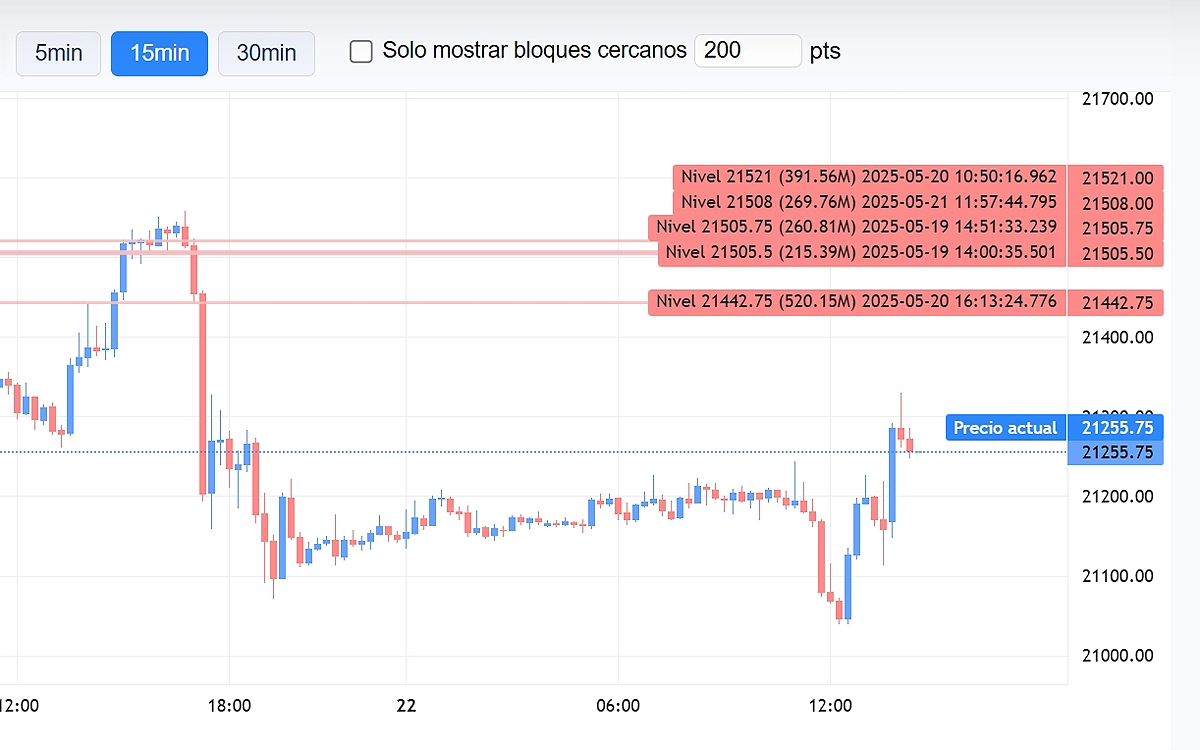Click the 22 date marker on time axis

coord(405,706)
